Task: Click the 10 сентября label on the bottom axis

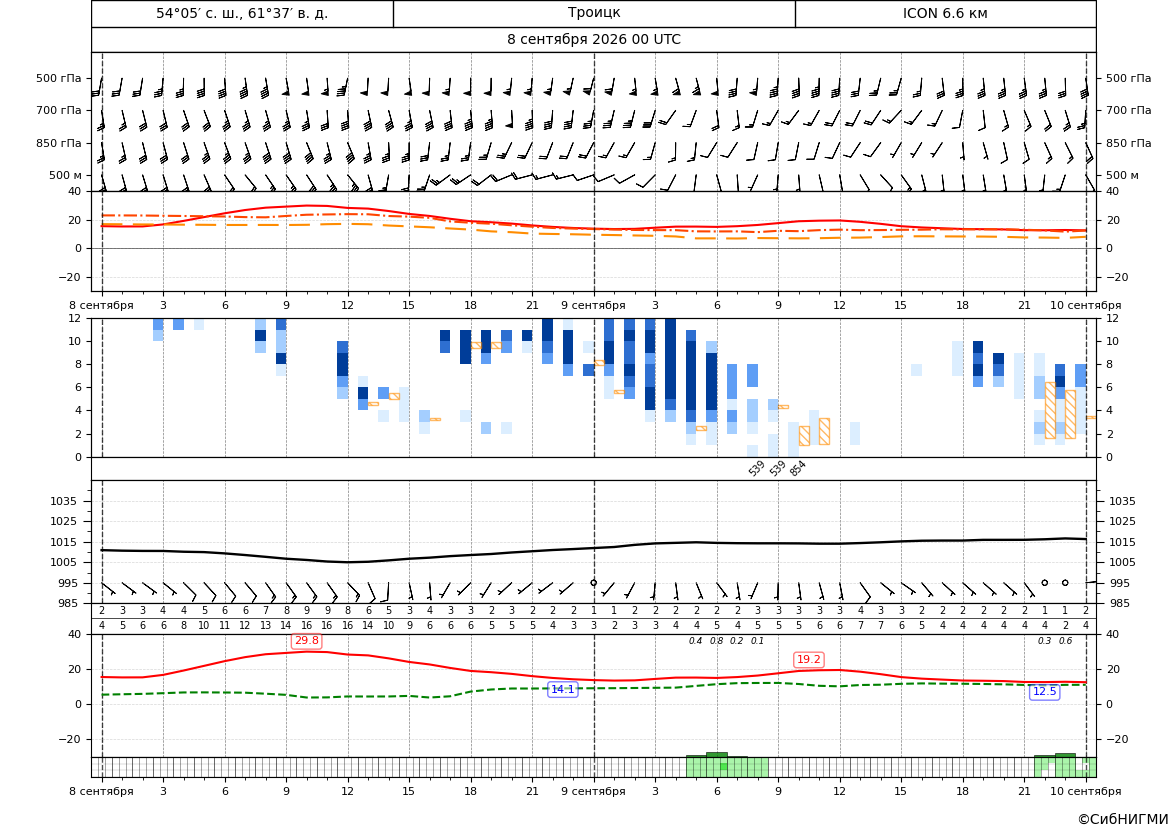Action: [1086, 791]
